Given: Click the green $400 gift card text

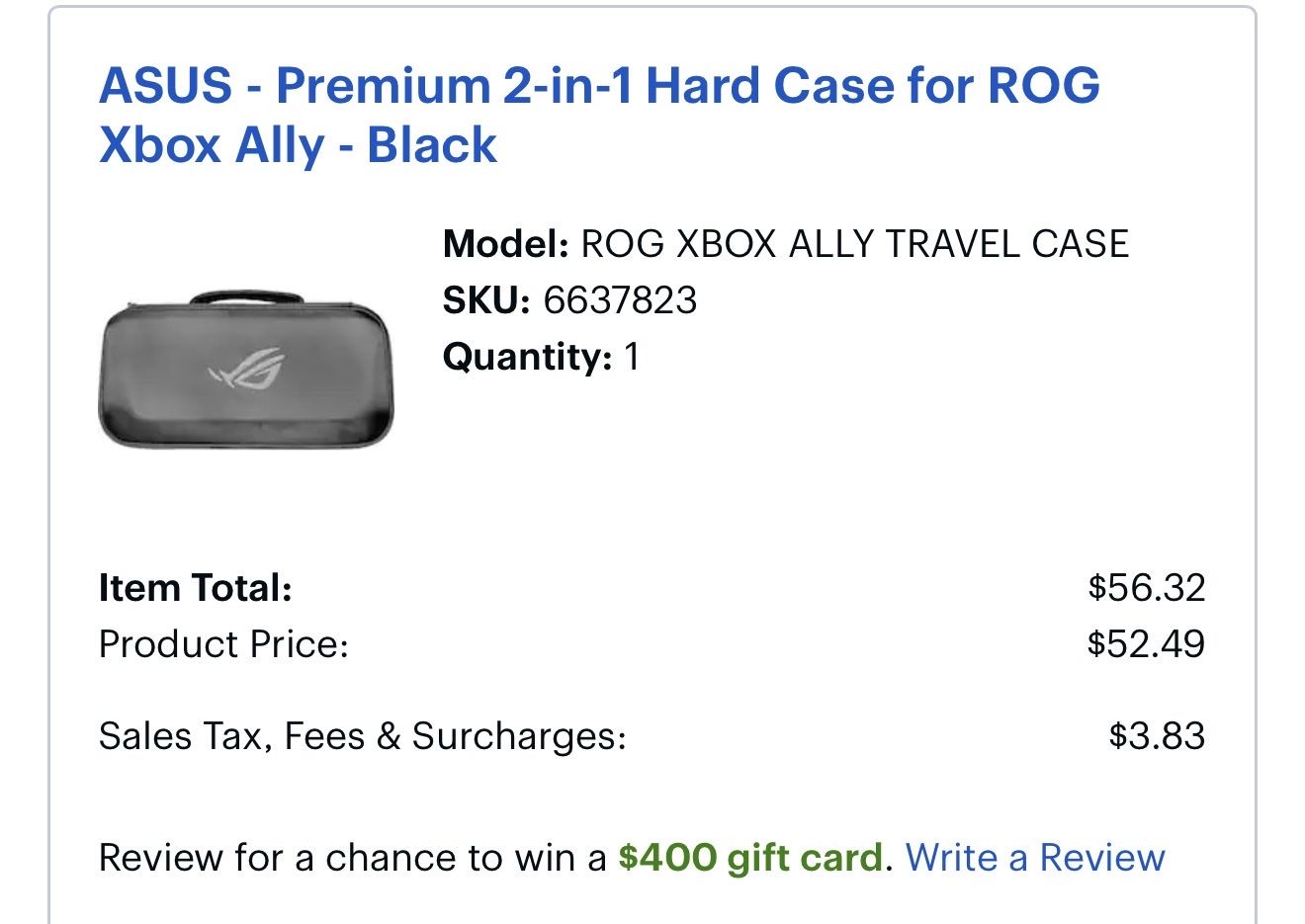Looking at the screenshot, I should point(749,858).
